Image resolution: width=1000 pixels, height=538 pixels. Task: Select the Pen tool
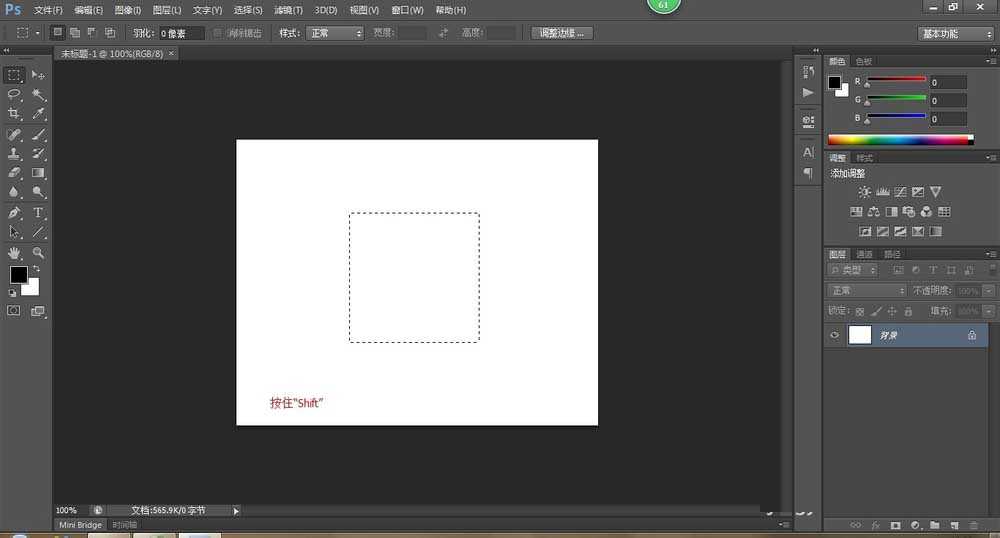click(x=14, y=212)
